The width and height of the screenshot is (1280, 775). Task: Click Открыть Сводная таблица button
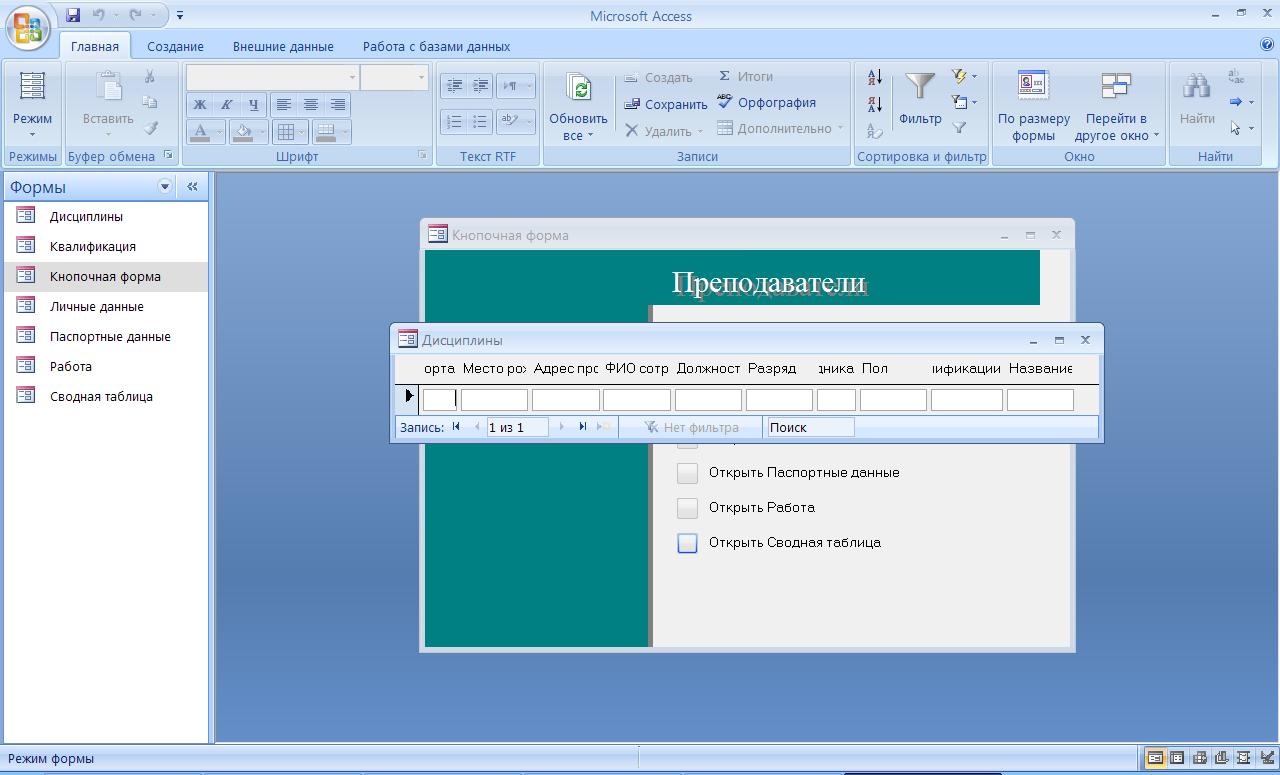click(687, 543)
